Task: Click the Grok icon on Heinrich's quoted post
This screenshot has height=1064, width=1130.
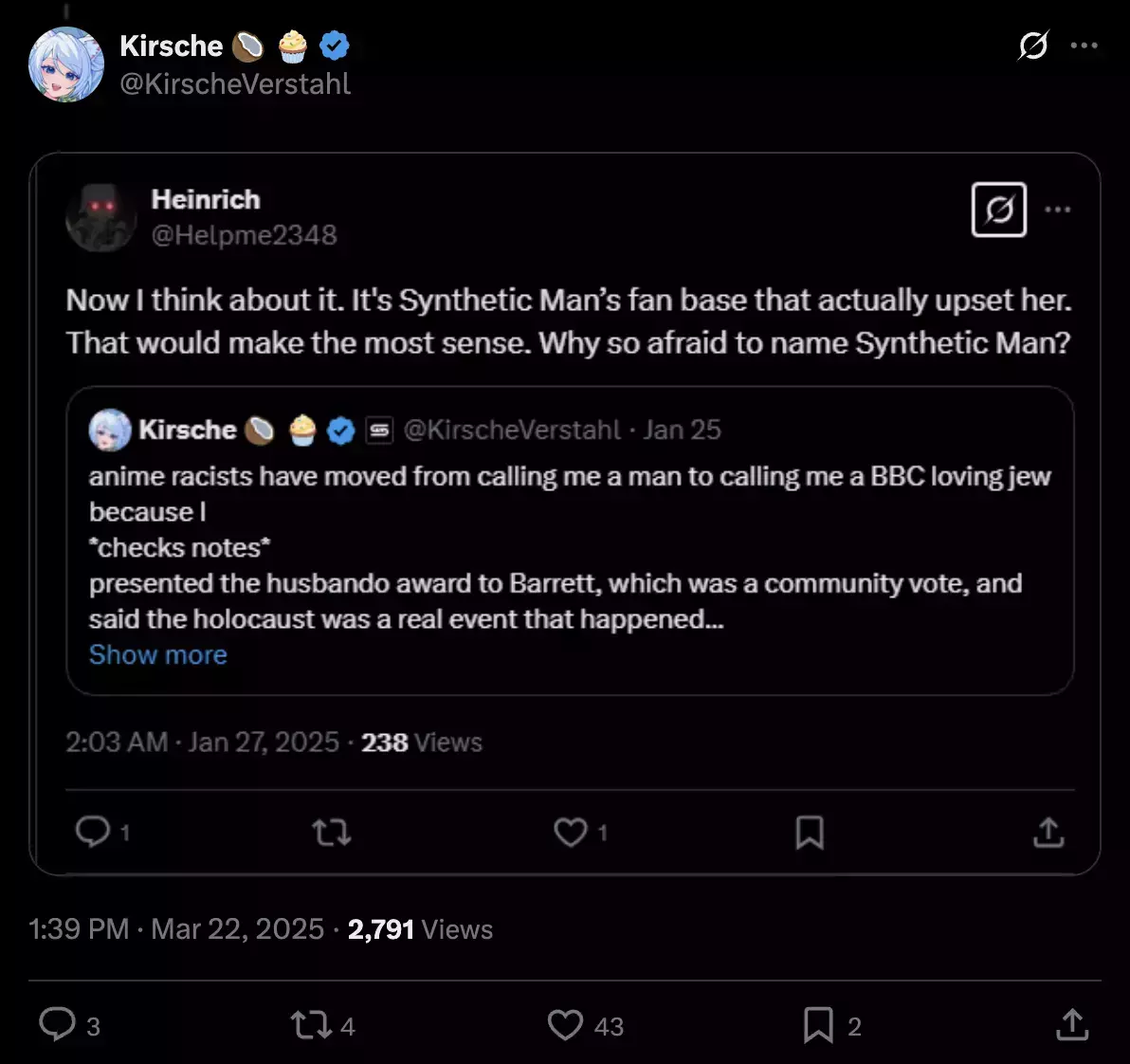Action: click(999, 210)
